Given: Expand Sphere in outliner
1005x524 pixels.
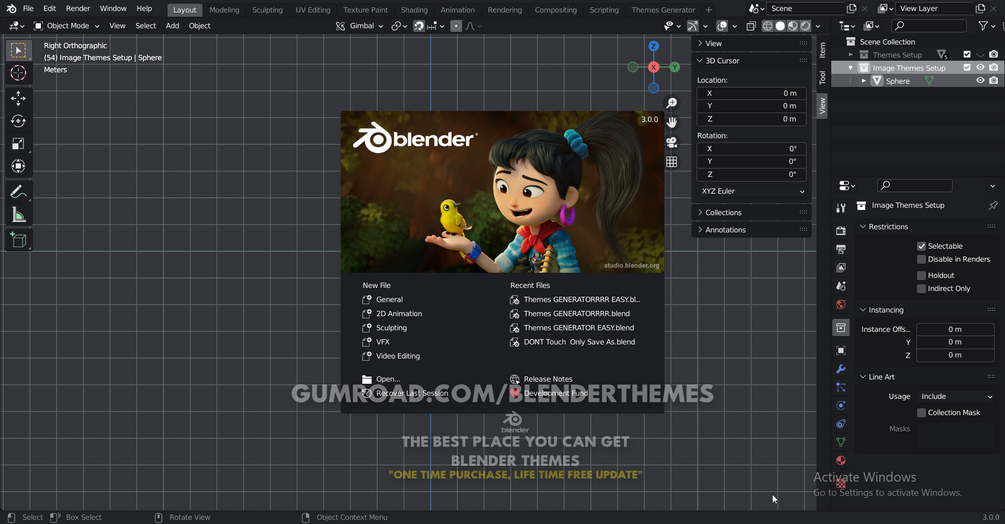Looking at the screenshot, I should [863, 81].
